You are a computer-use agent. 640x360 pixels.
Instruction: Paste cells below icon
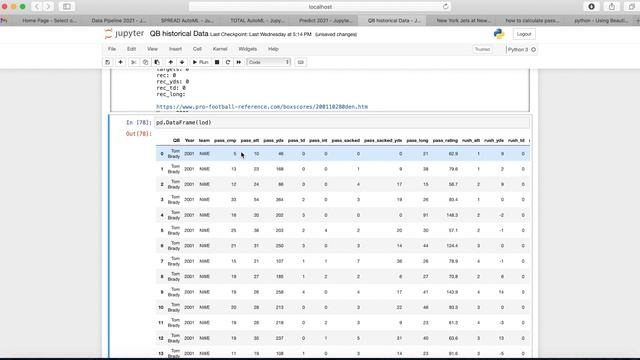pos(157,62)
